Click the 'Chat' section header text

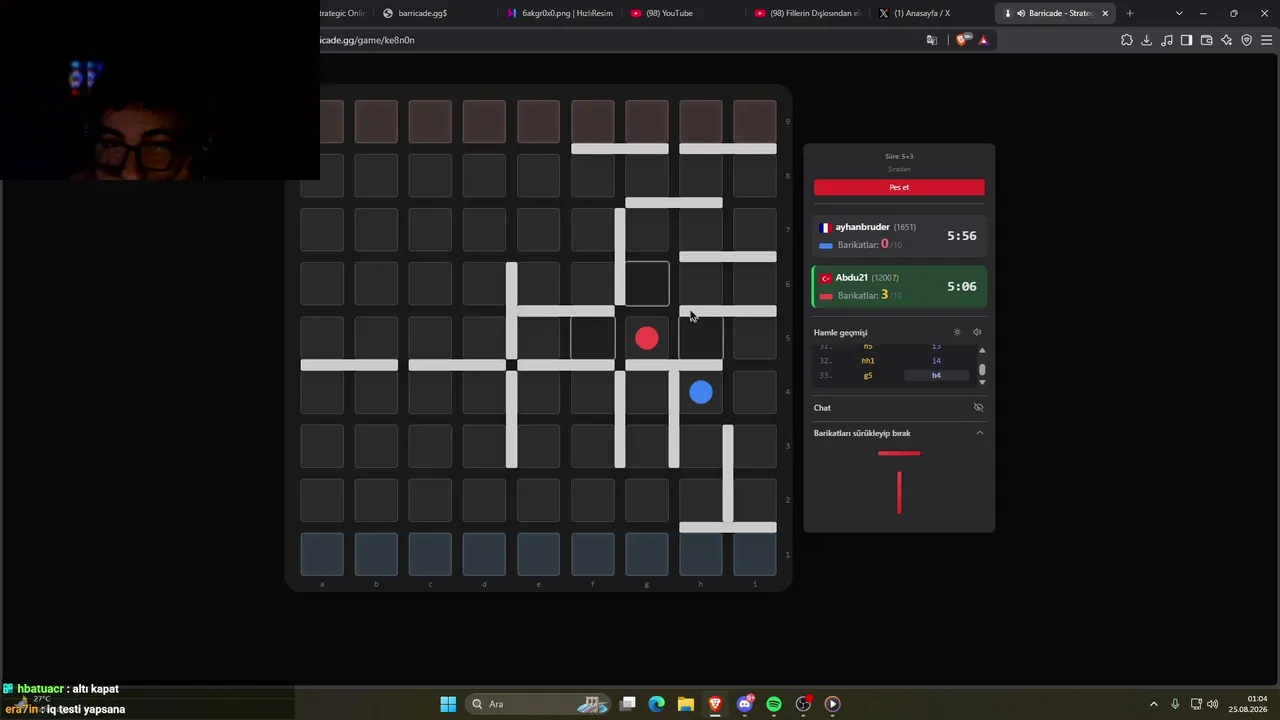tap(822, 408)
